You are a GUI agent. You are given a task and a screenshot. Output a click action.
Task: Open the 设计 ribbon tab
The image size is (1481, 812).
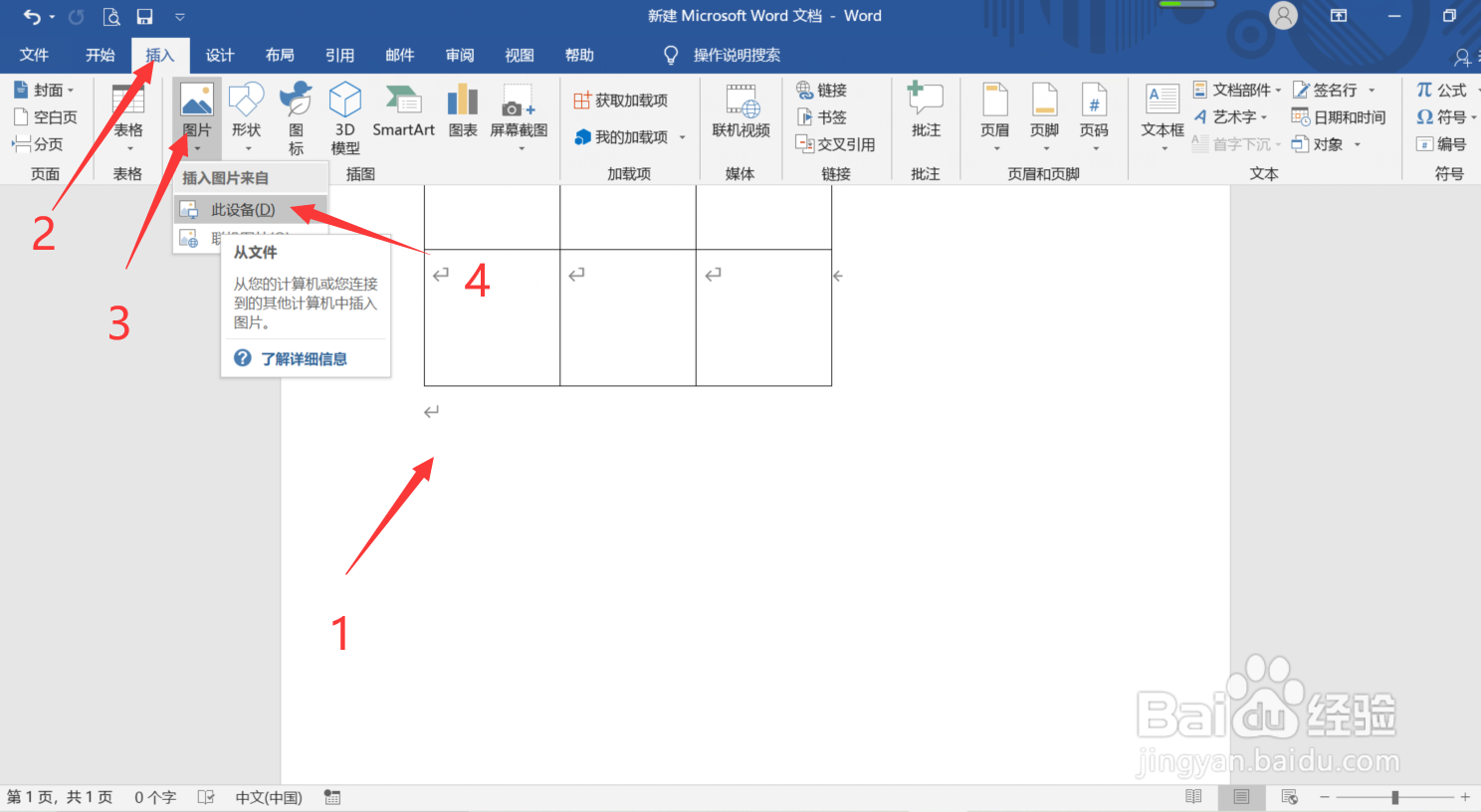click(x=220, y=55)
